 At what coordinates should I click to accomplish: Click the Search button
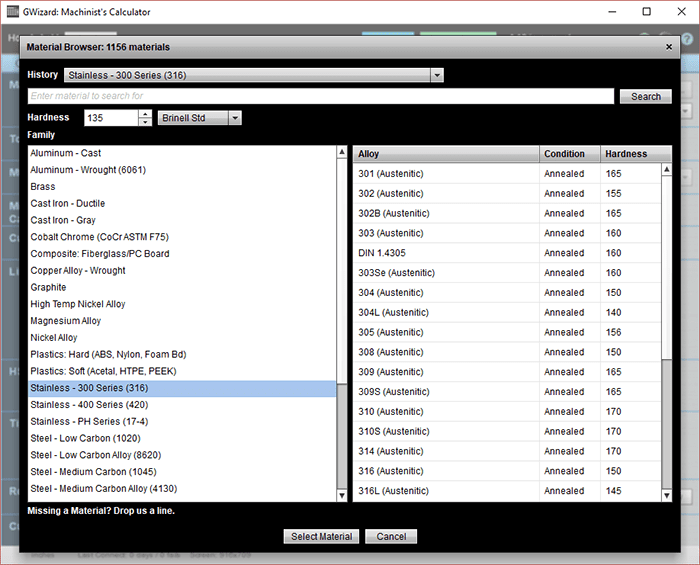coord(646,96)
